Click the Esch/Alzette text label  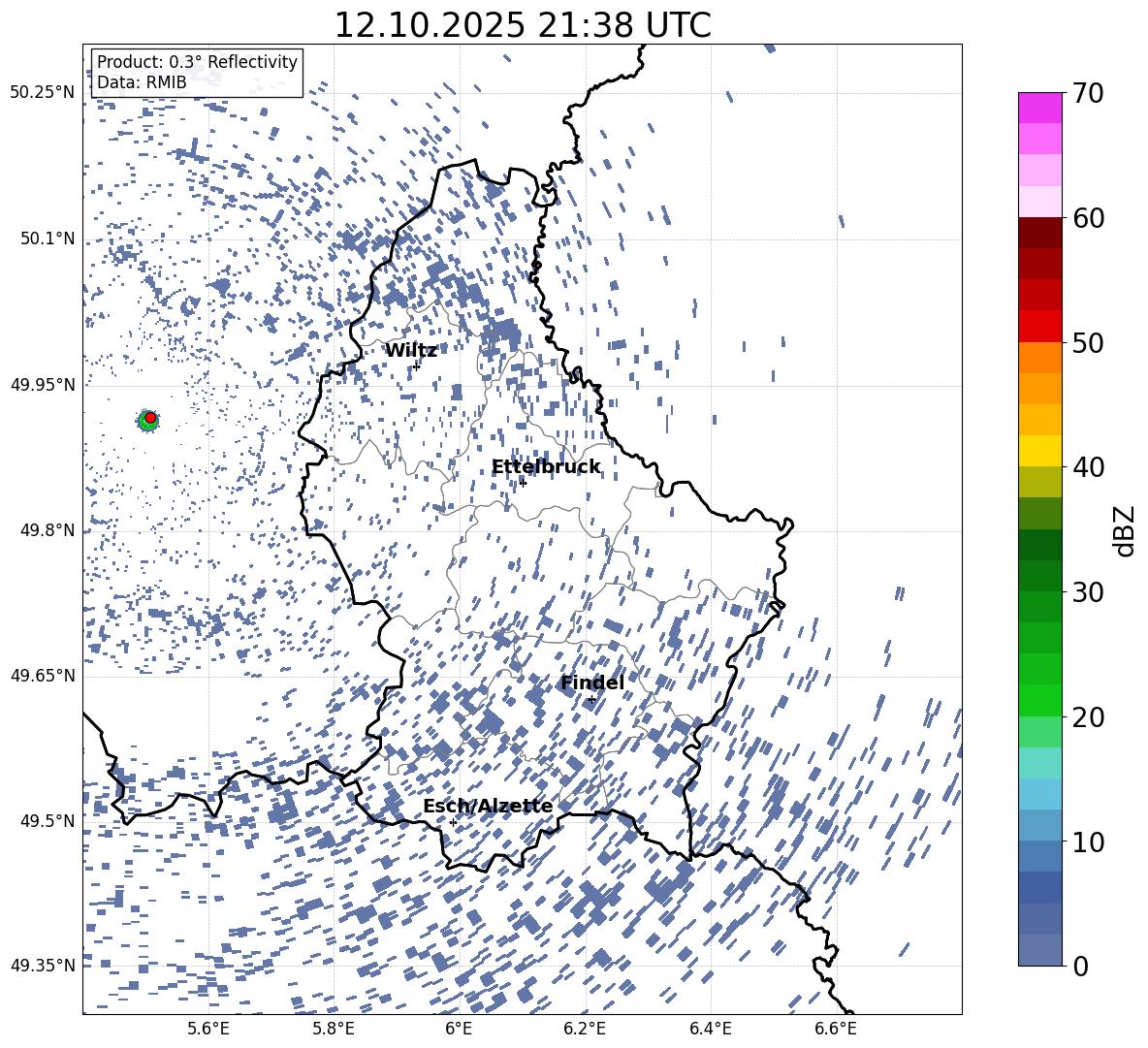click(488, 807)
